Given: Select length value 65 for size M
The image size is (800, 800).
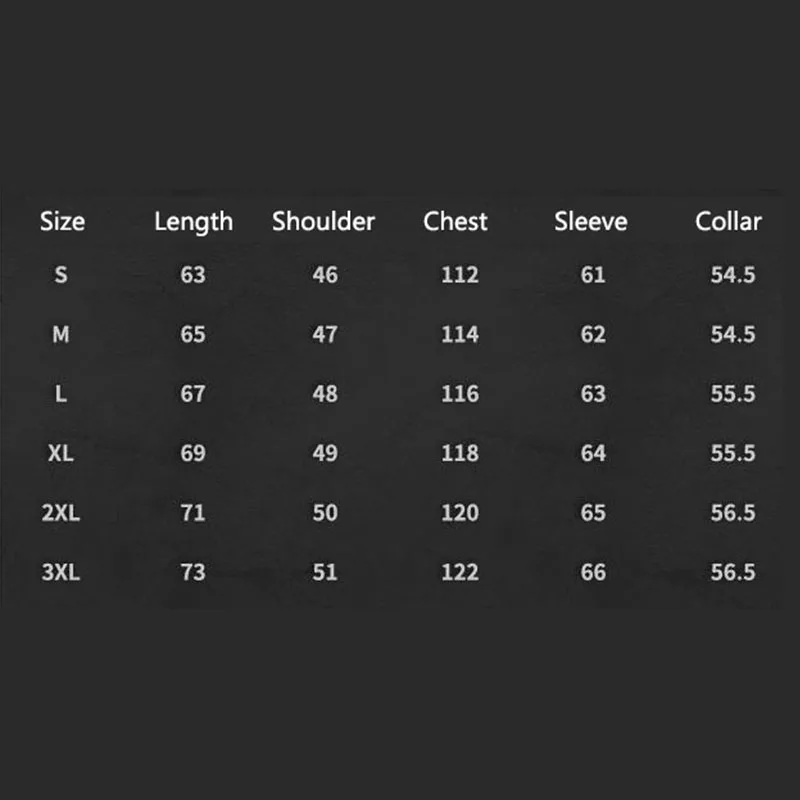Looking at the screenshot, I should (193, 334).
